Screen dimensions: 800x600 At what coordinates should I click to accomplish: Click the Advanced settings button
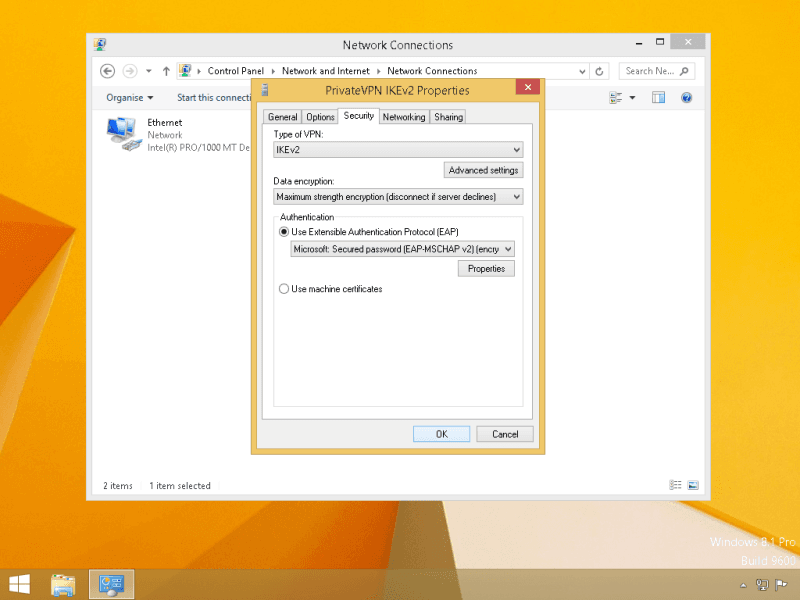click(483, 170)
